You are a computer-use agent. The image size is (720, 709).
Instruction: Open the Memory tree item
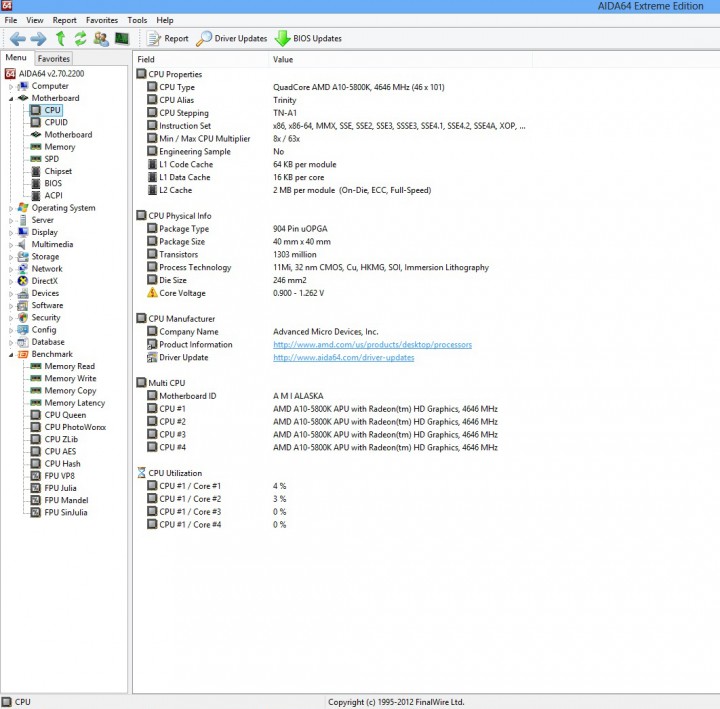point(53,147)
